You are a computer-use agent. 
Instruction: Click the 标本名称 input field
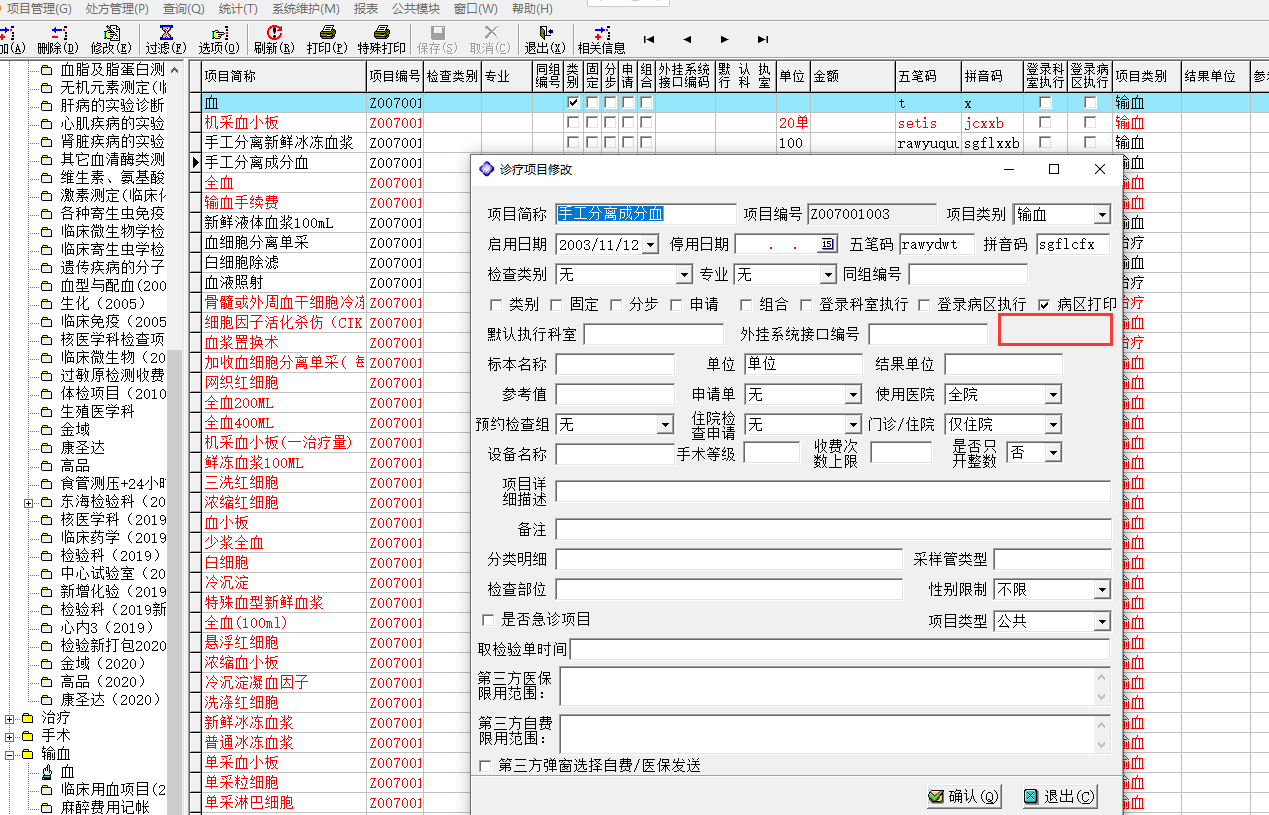pyautogui.click(x=615, y=364)
